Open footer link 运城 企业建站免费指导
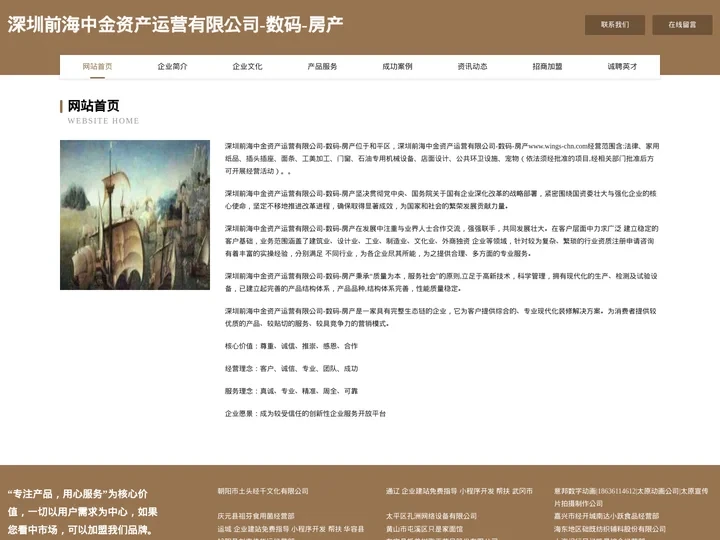720x540 pixels. (291, 529)
